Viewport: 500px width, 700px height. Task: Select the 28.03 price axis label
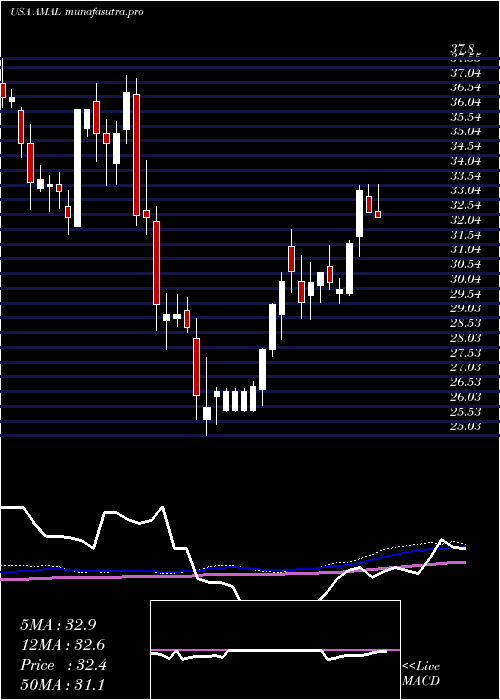click(x=466, y=338)
